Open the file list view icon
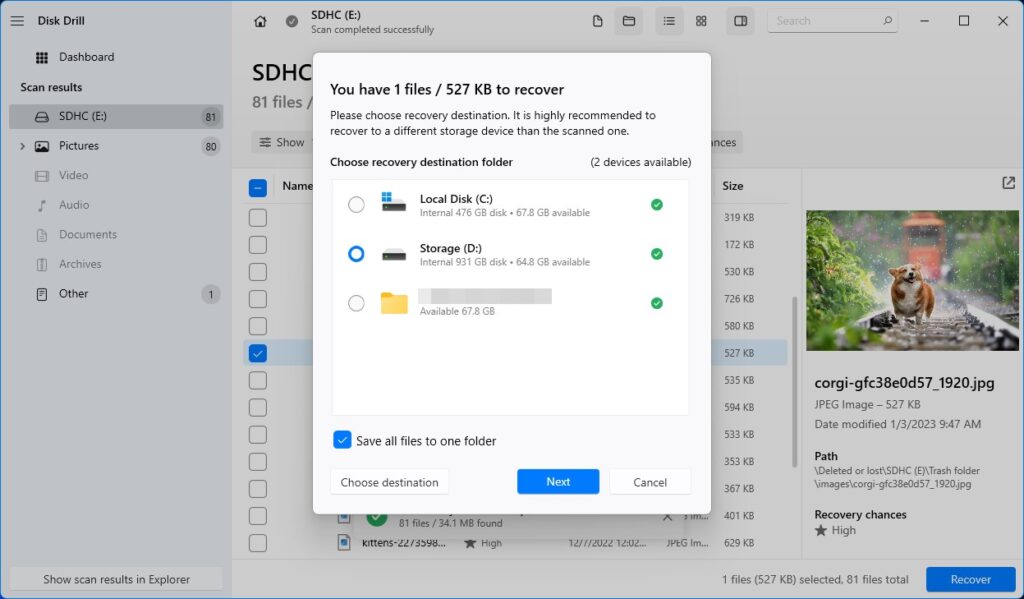Screen dimensions: 1024x599 pyautogui.click(x=669, y=20)
